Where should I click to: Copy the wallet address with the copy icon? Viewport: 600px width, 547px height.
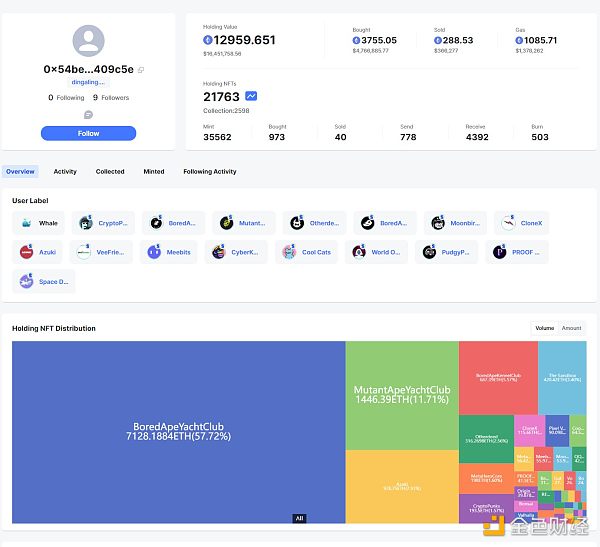[x=141, y=70]
